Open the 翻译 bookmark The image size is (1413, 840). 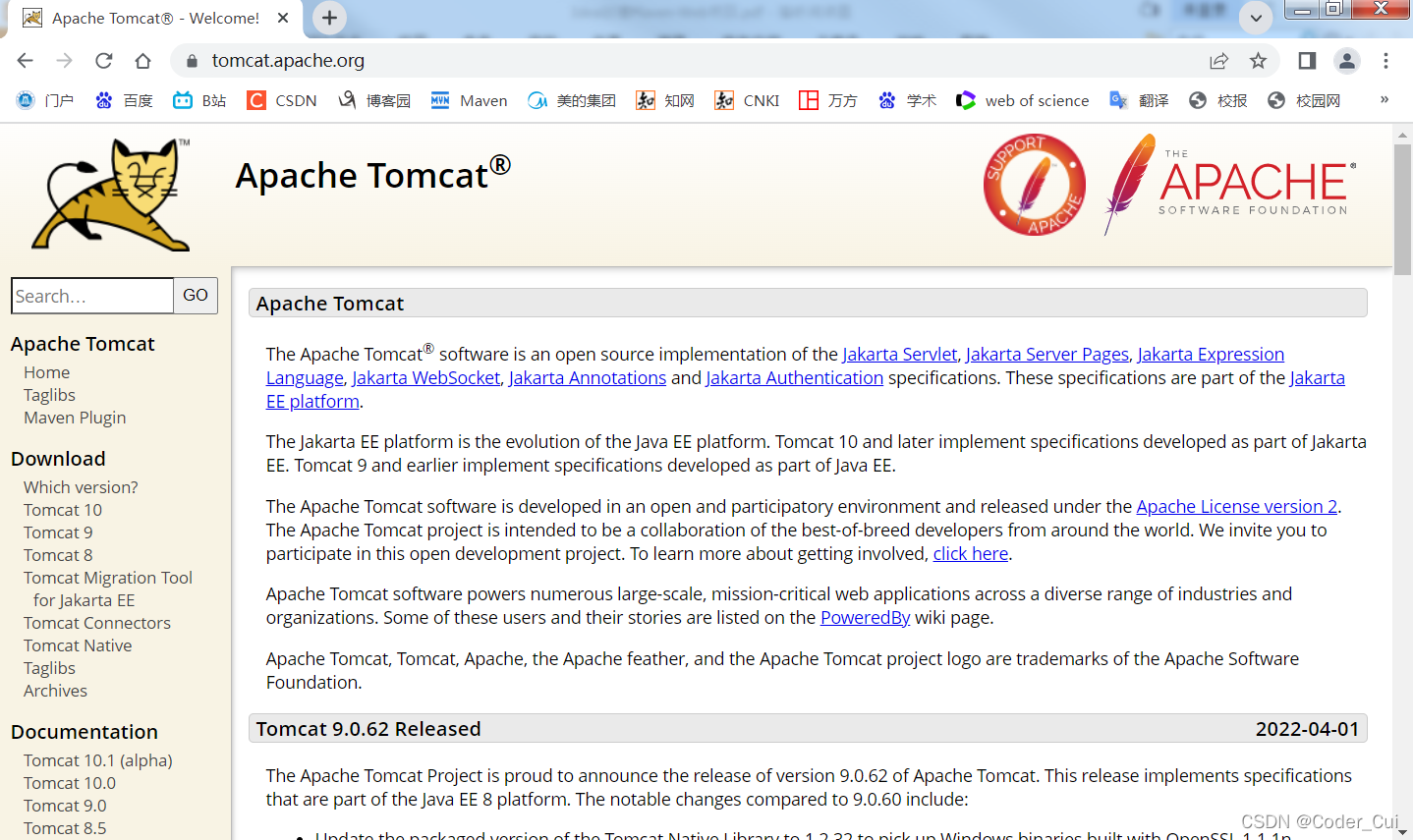1139,100
